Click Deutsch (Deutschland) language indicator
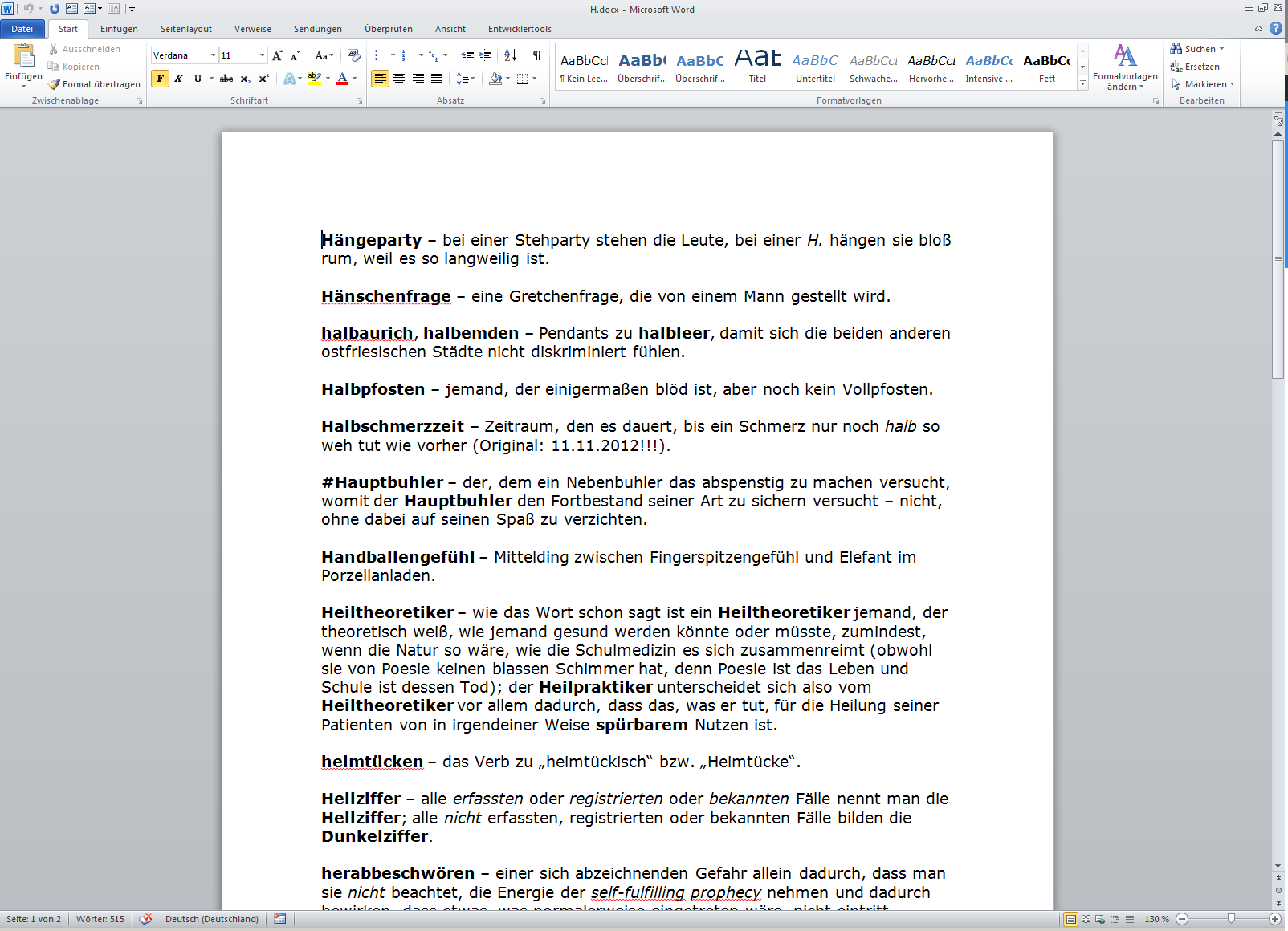The height and width of the screenshot is (931, 1288). click(x=212, y=919)
